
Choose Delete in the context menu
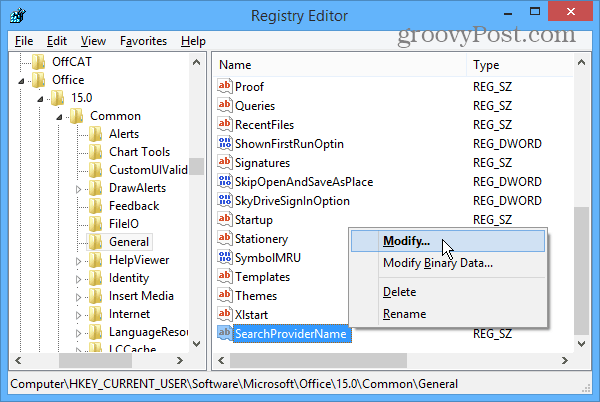(x=448, y=292)
